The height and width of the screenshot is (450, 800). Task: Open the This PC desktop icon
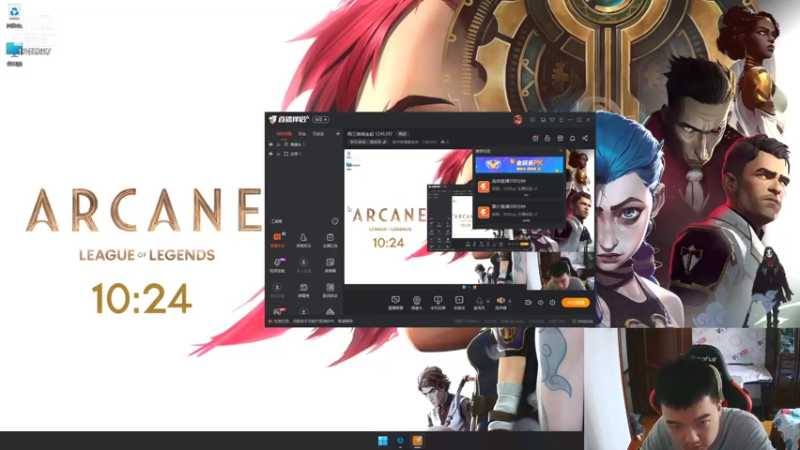[14, 54]
